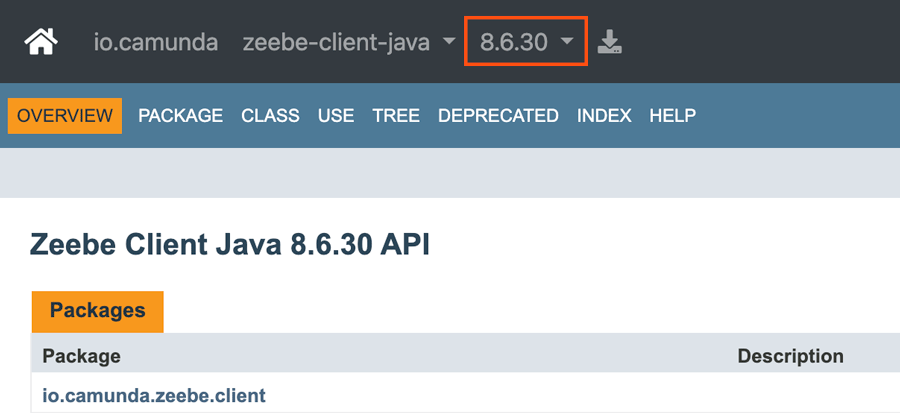Viewport: 900px width, 413px height.
Task: Download the javadoc with the download icon
Action: [609, 43]
